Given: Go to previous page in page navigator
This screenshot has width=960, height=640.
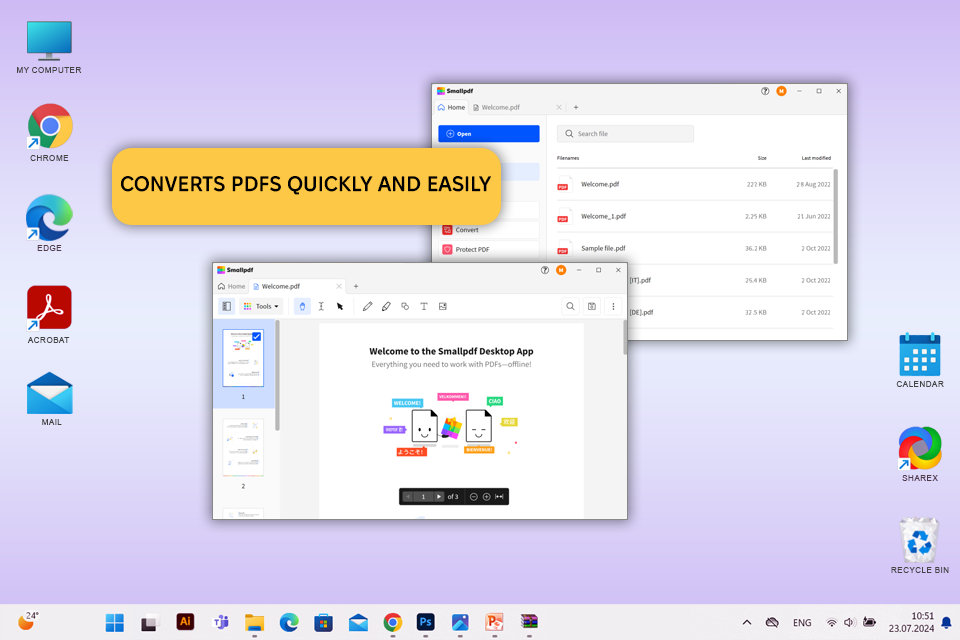Looking at the screenshot, I should tap(408, 497).
